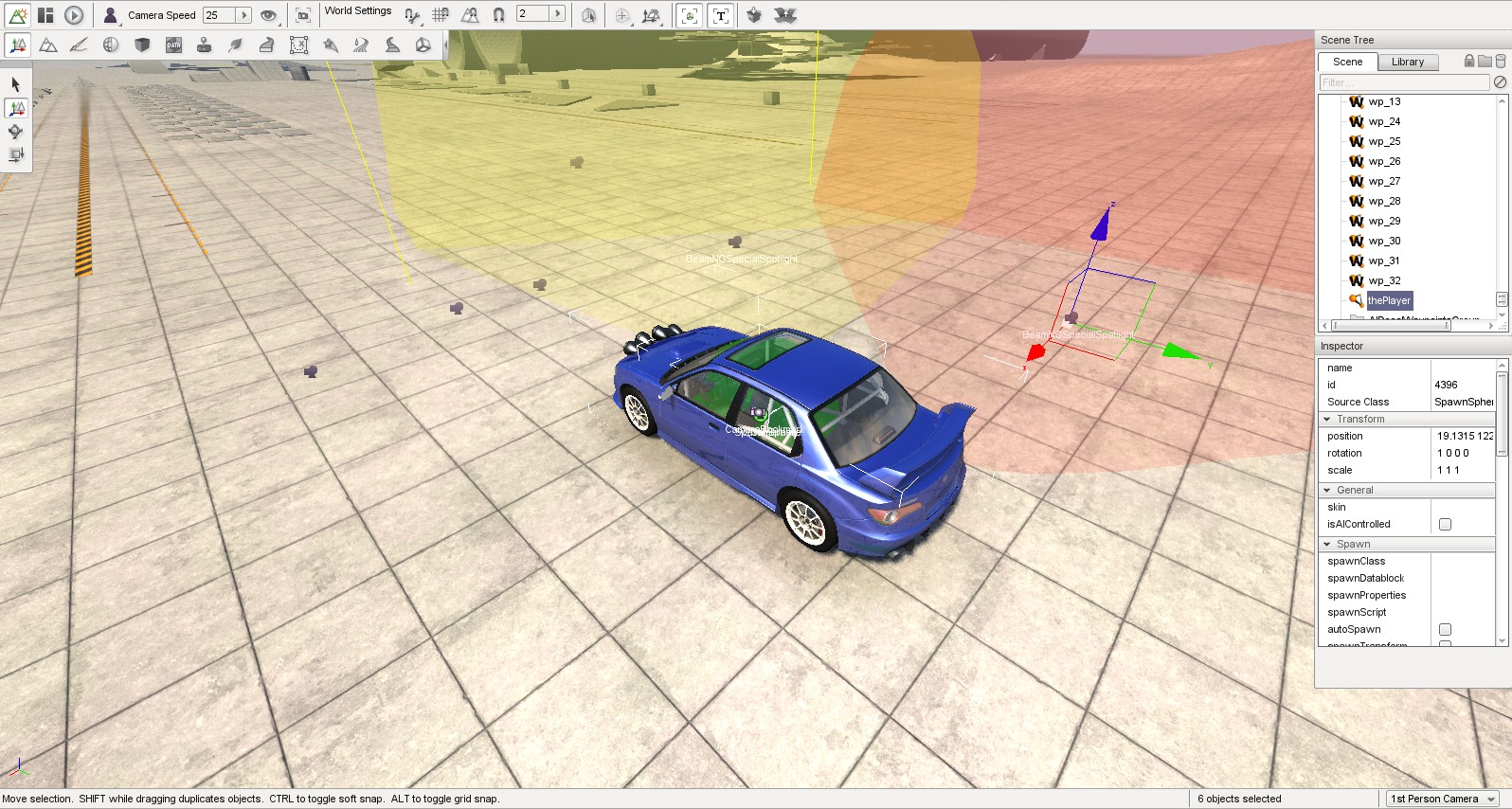This screenshot has height=809, width=1512.
Task: Click the prefab pack icon
Action: pyautogui.click(x=754, y=15)
